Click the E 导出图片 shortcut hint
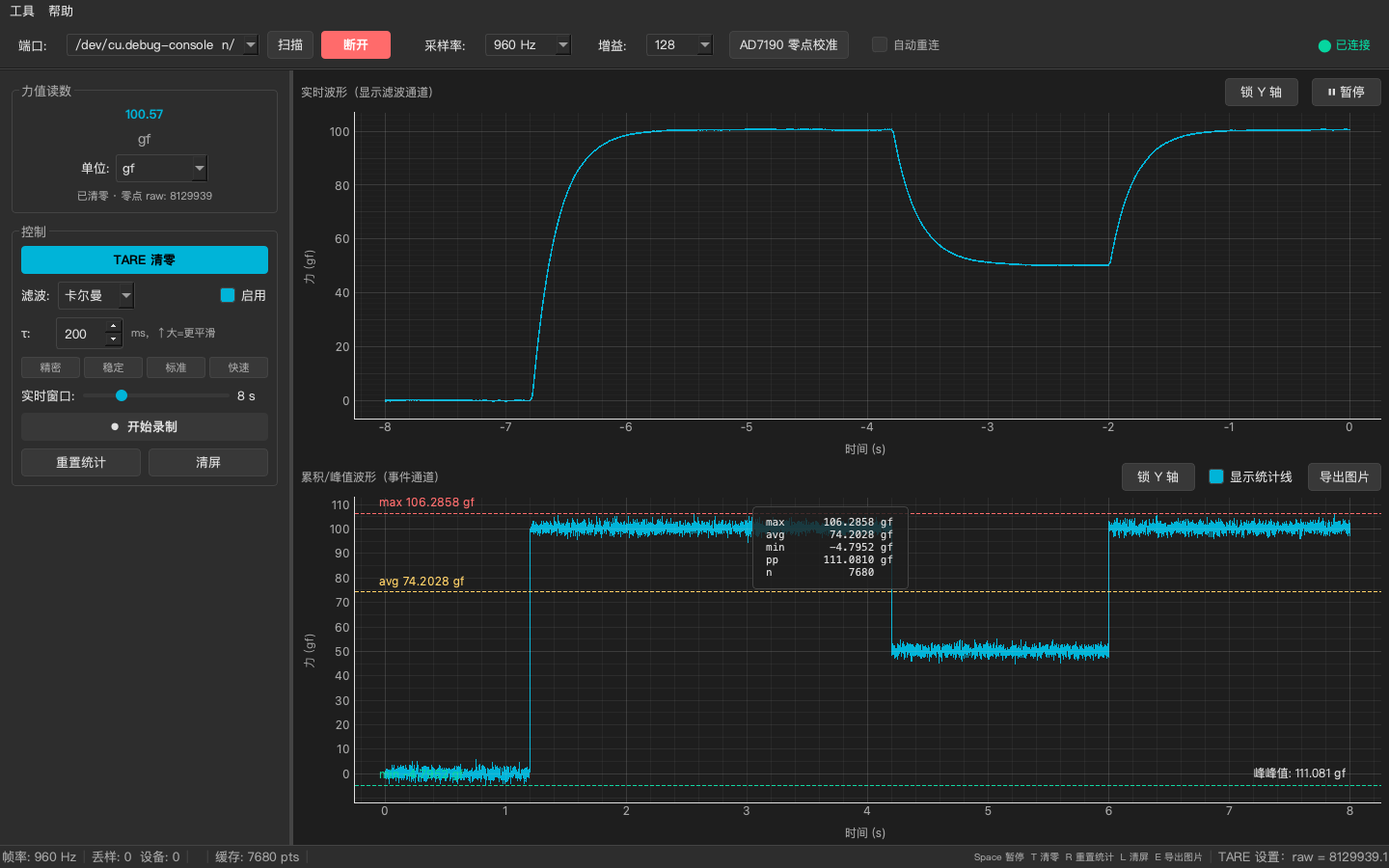Screen dimensions: 1389x868 1178,856
